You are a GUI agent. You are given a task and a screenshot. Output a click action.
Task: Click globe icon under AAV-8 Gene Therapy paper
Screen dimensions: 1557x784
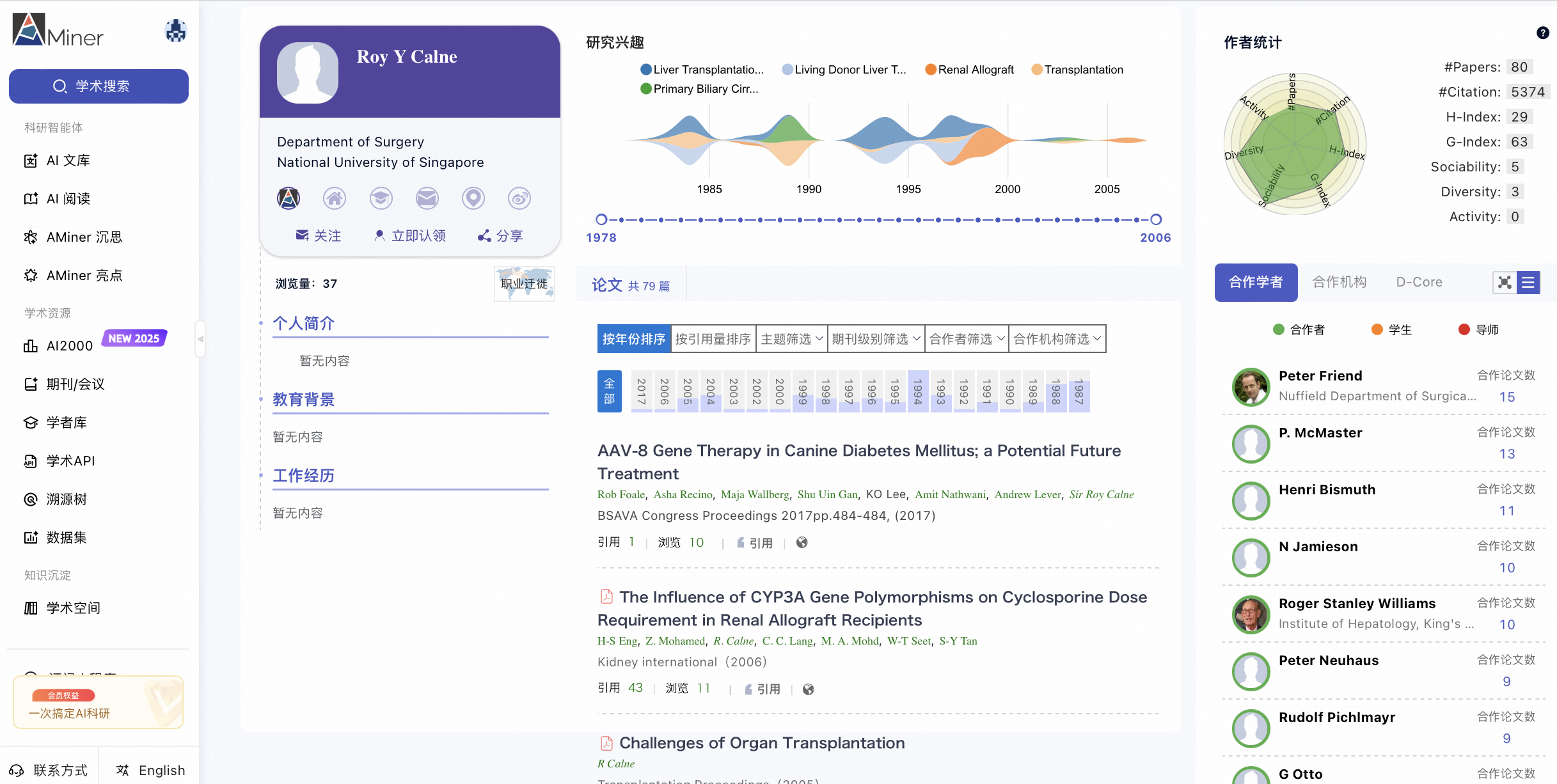tap(802, 543)
